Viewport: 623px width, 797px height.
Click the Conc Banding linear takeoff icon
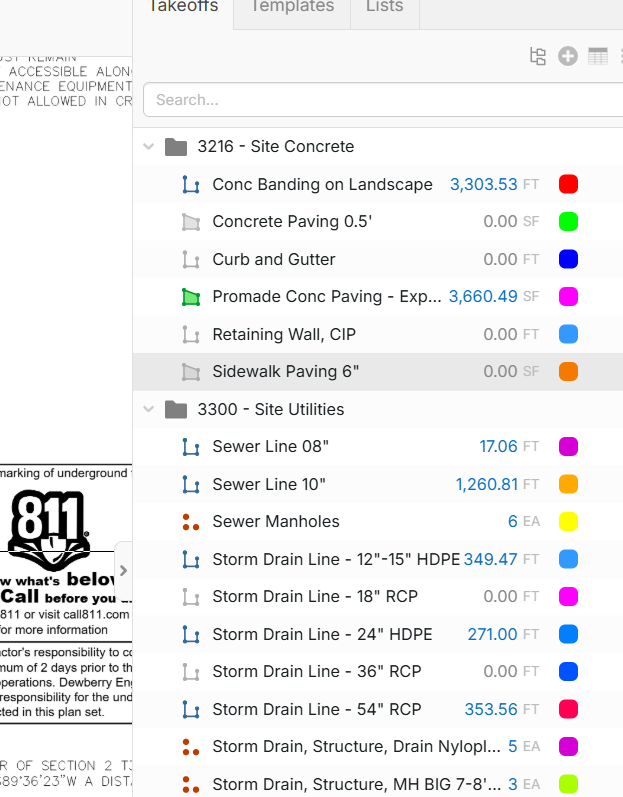[190, 185]
